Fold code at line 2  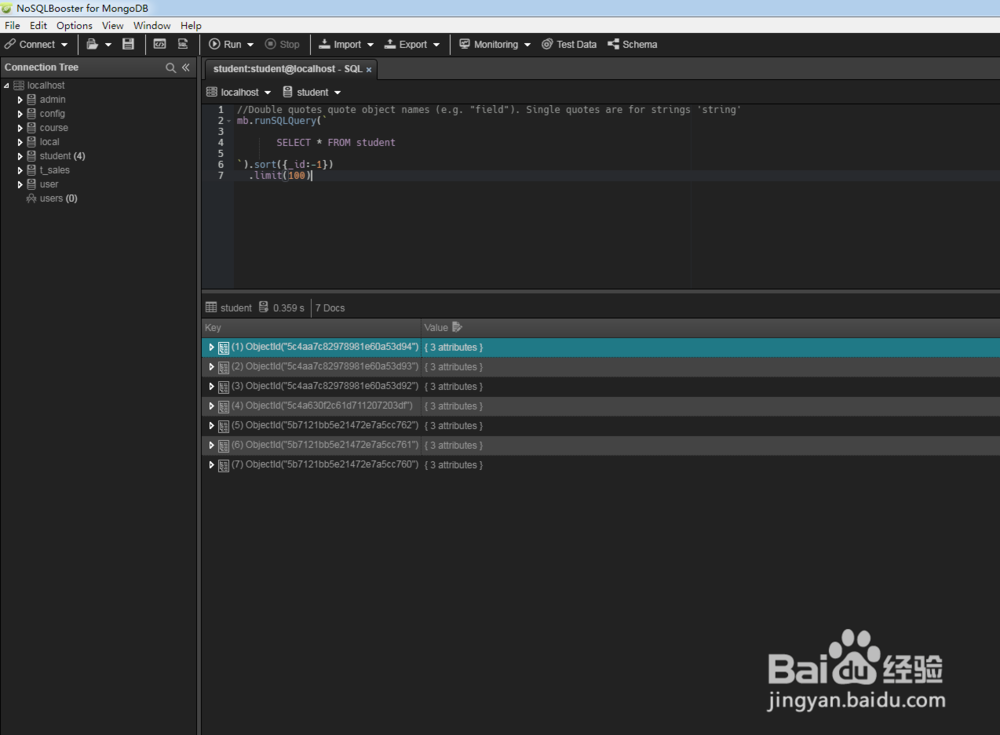229,121
